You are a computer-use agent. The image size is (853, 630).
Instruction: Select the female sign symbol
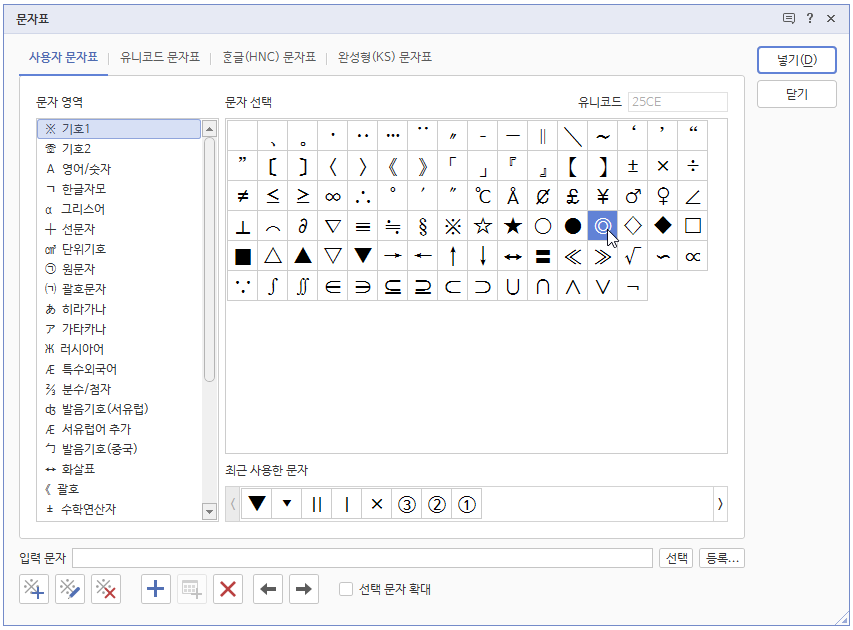(663, 196)
